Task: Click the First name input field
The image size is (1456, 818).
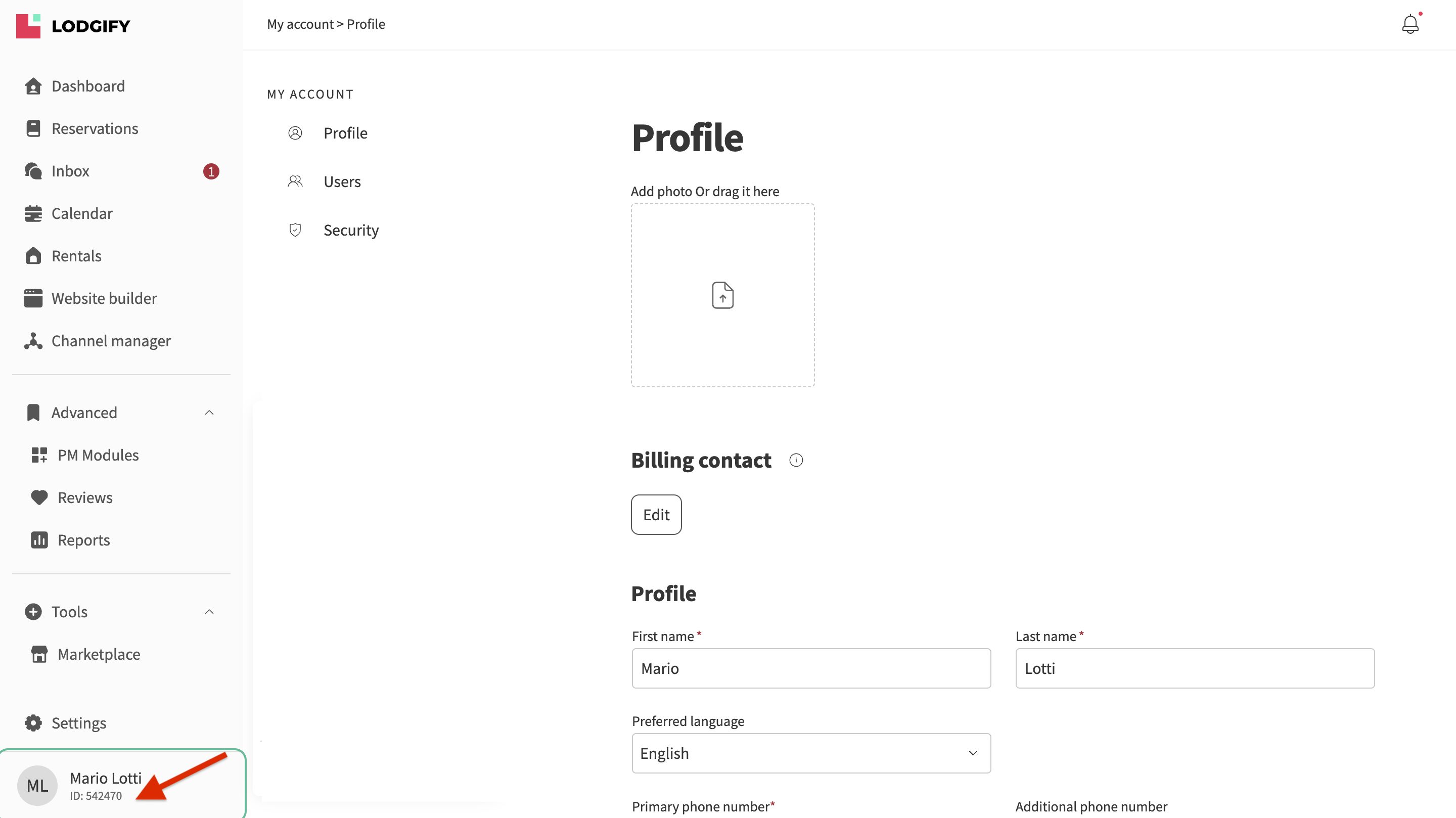Action: [x=810, y=668]
